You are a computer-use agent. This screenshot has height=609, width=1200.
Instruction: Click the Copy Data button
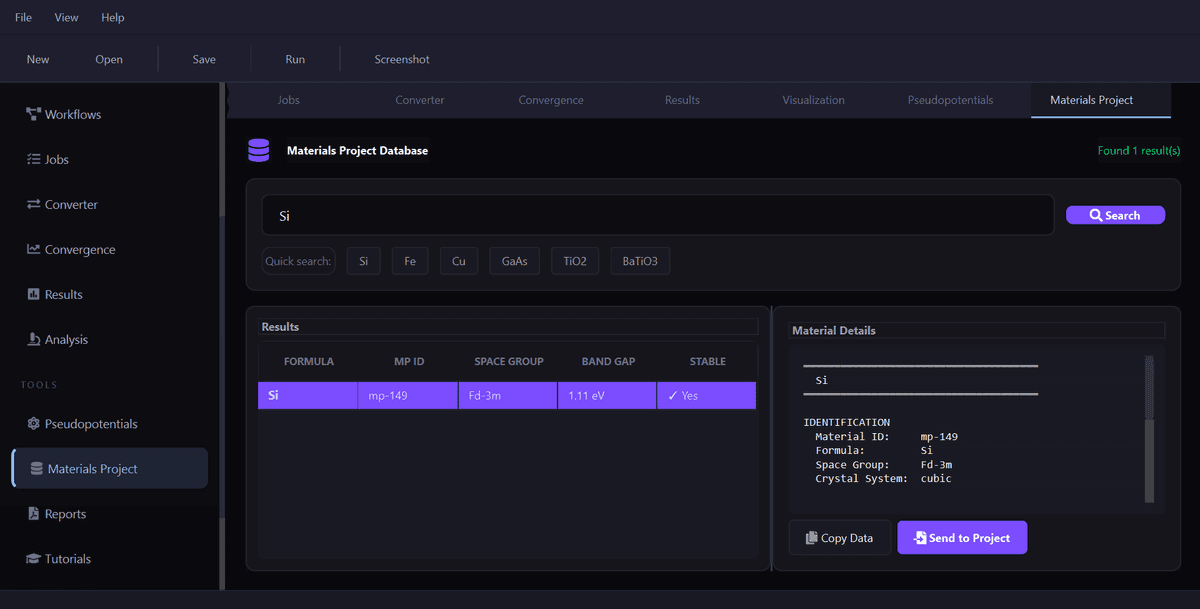[x=839, y=538]
